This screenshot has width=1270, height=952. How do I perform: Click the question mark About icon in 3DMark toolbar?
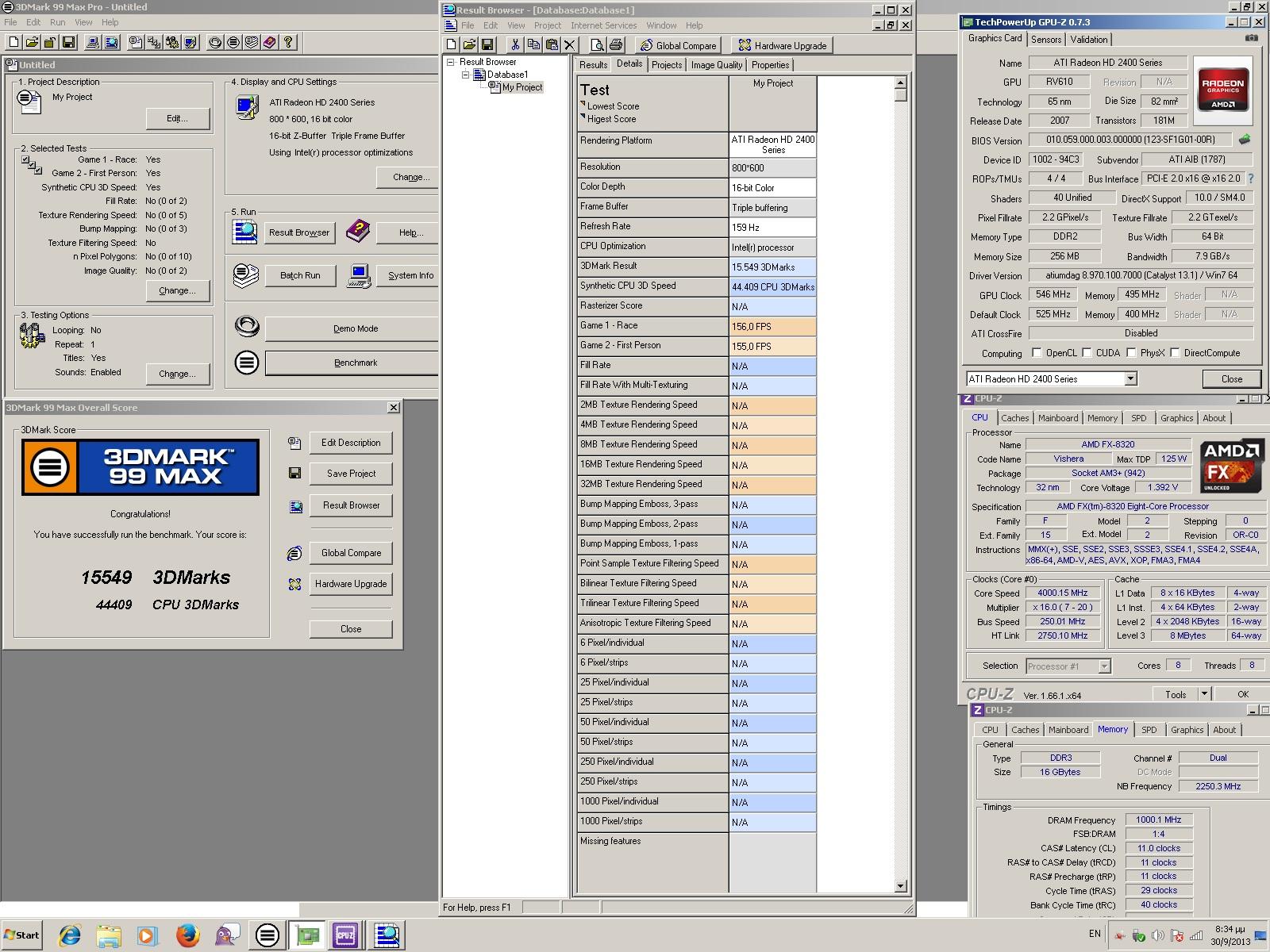[288, 42]
